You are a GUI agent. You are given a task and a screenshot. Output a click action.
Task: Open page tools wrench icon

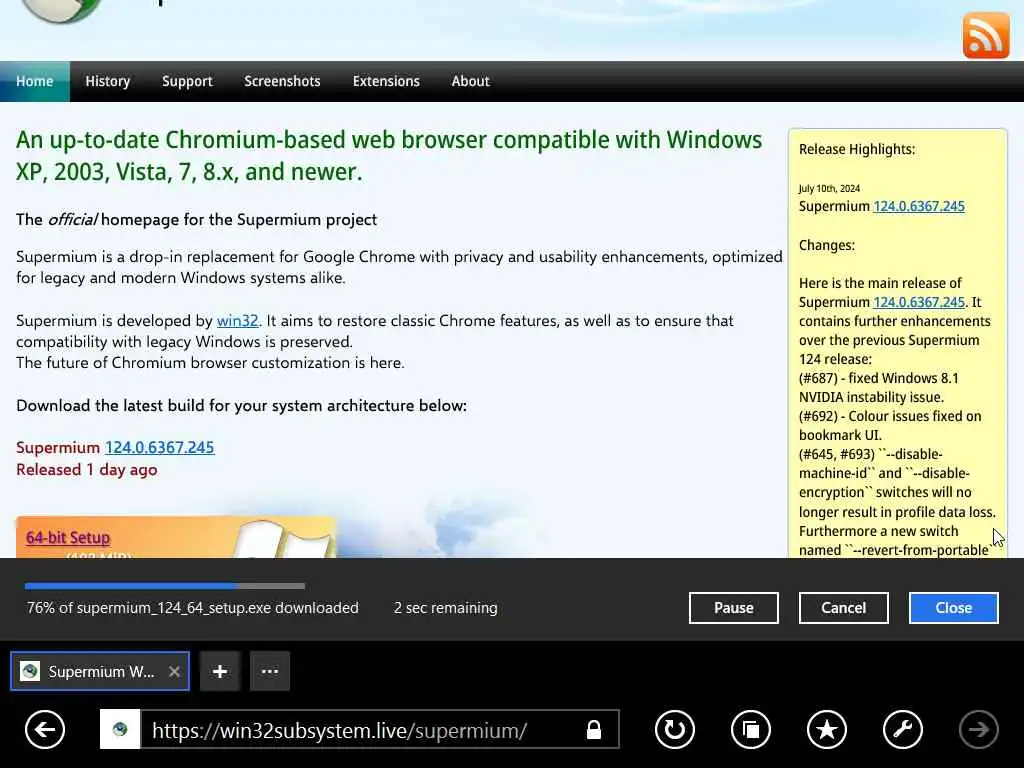tap(903, 729)
